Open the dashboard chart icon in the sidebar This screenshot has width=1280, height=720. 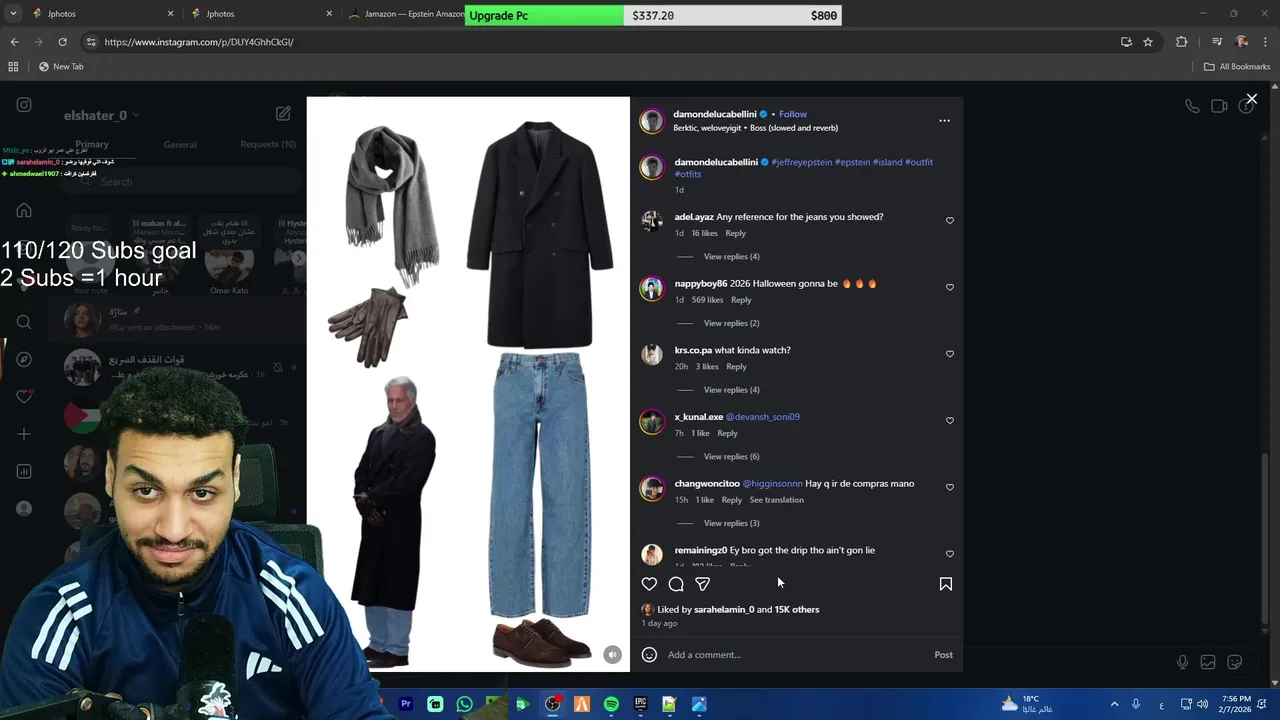(24, 471)
